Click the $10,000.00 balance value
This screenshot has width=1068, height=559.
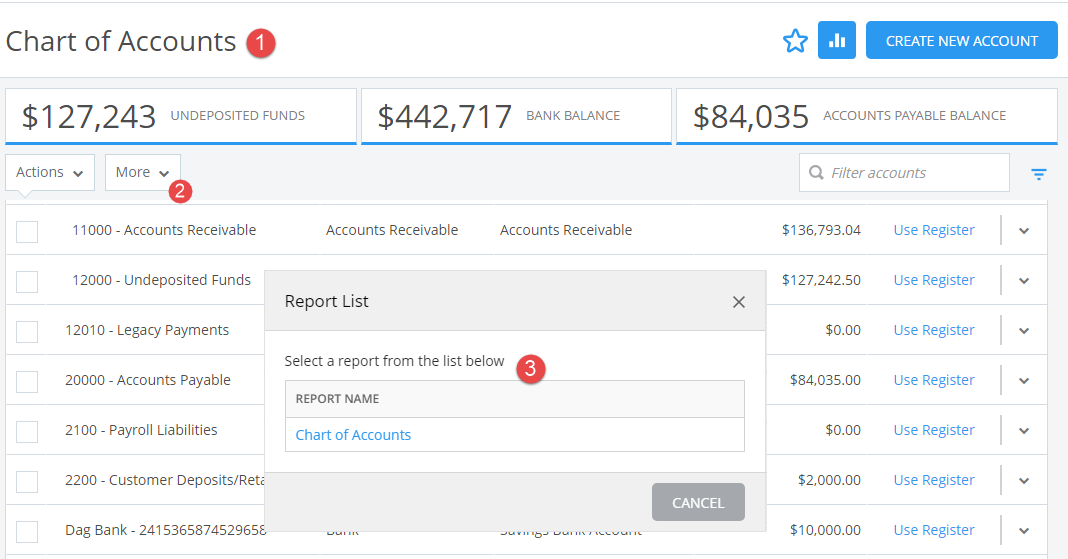click(825, 530)
